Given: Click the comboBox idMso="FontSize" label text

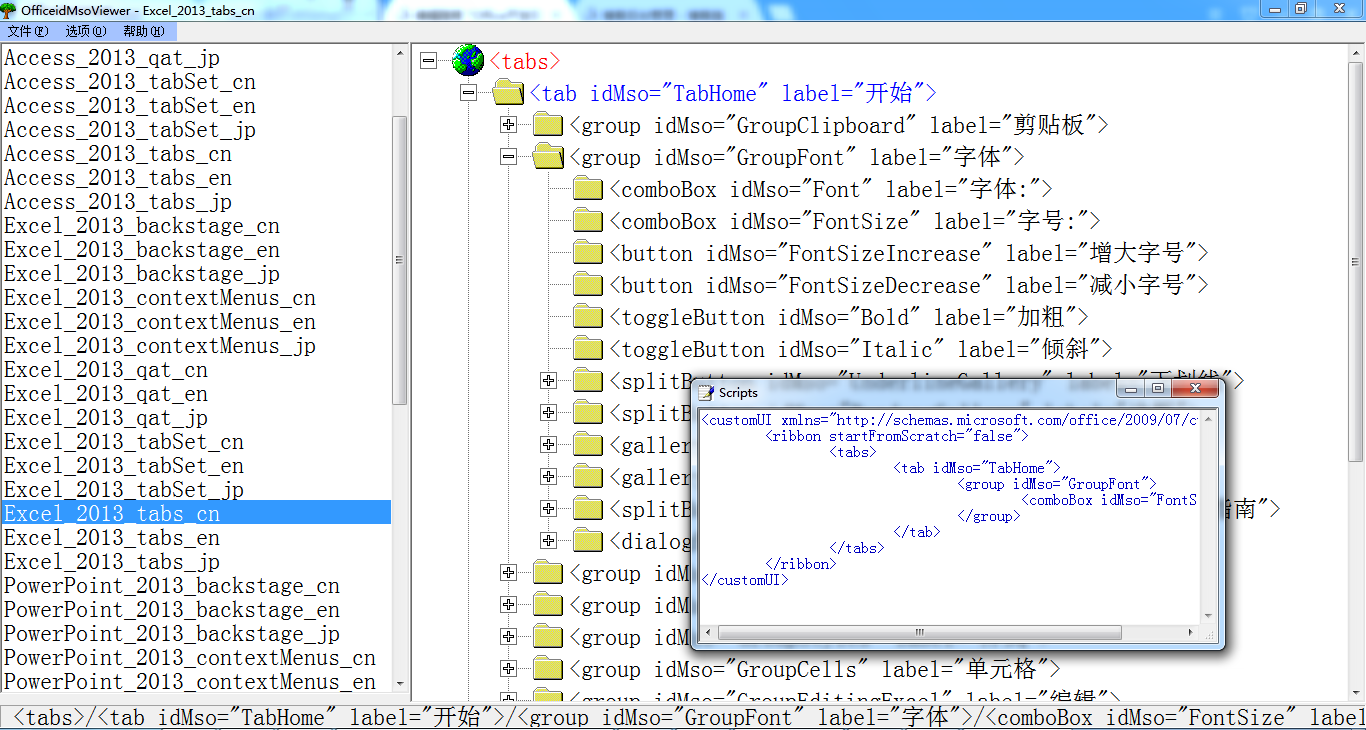Looking at the screenshot, I should click(x=855, y=221).
